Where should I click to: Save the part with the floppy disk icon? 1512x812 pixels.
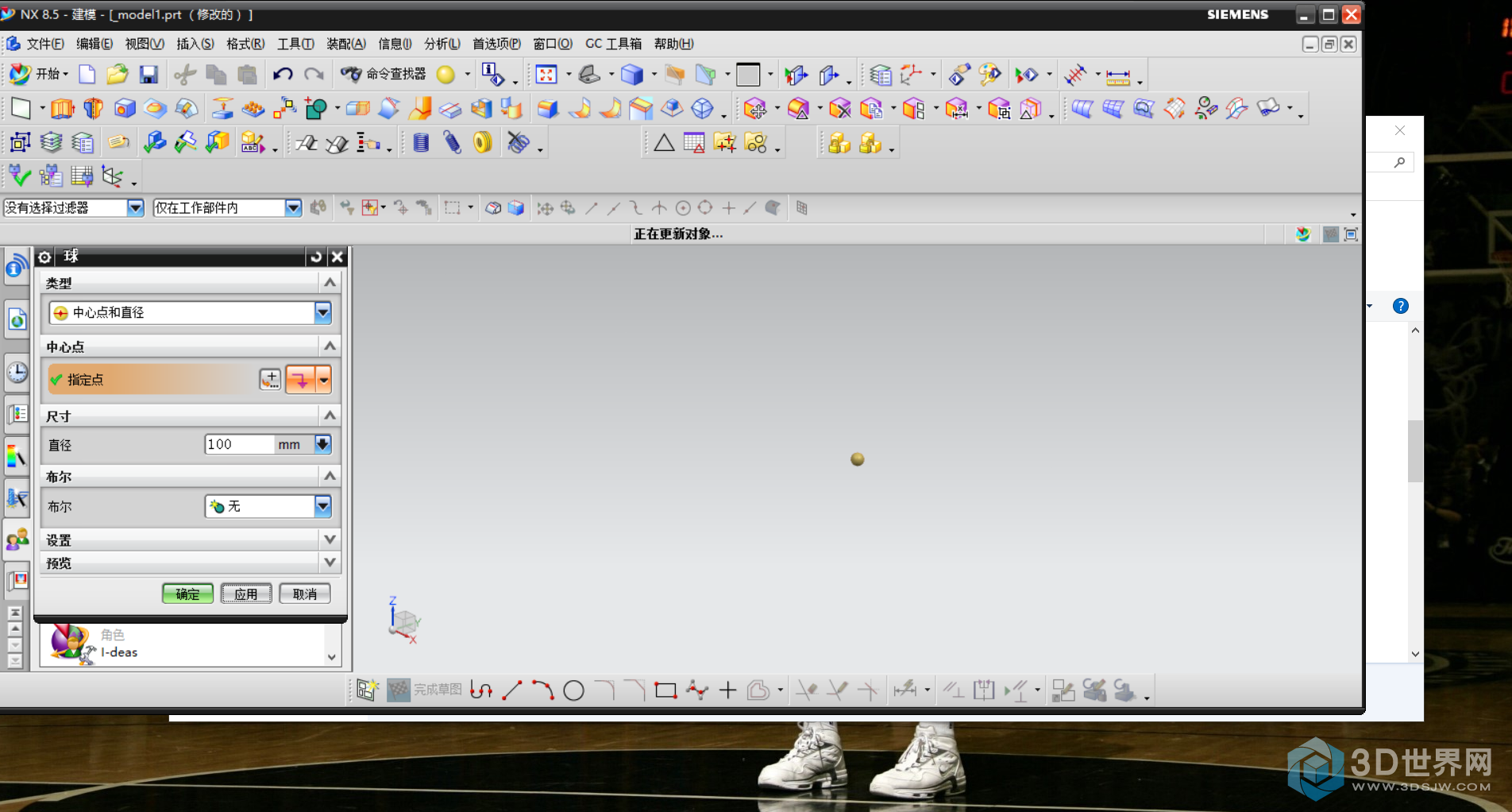[x=148, y=75]
